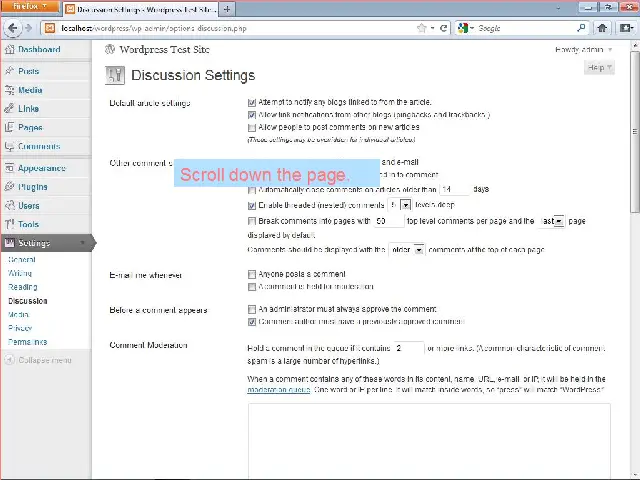Open the address bar history dropdown arrow
Screen dimensions: 640x480
tap(432, 28)
